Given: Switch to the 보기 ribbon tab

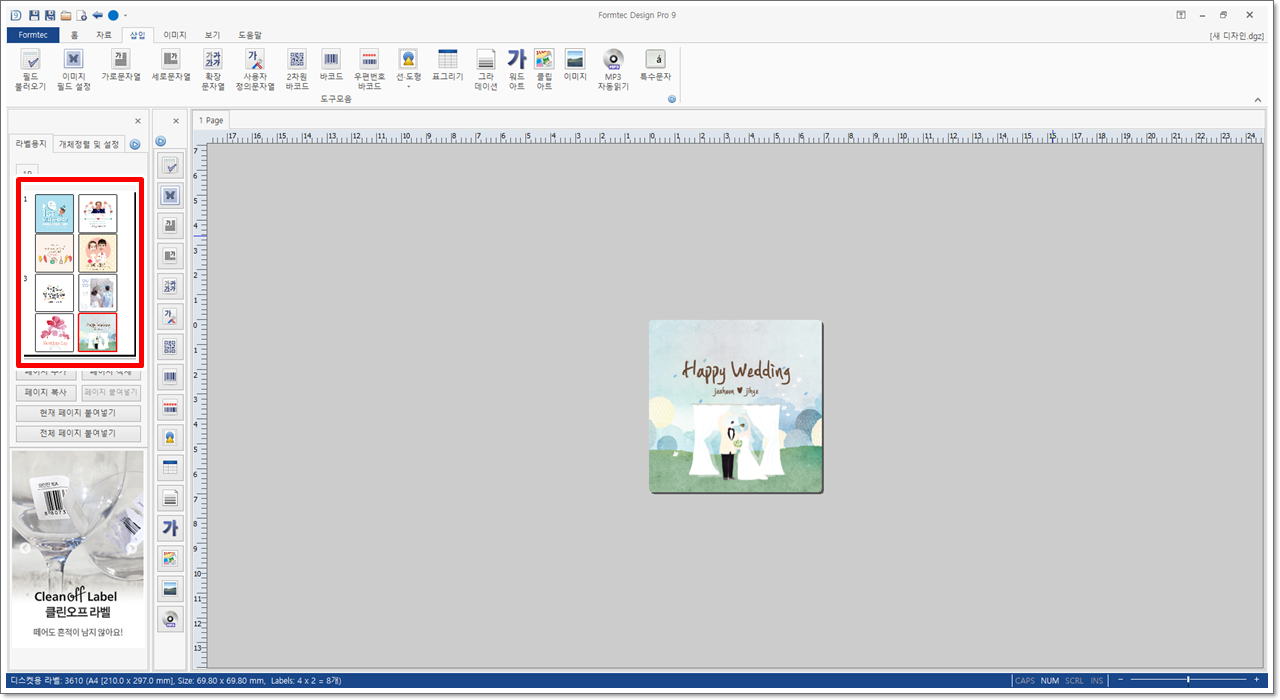Looking at the screenshot, I should click(x=212, y=35).
